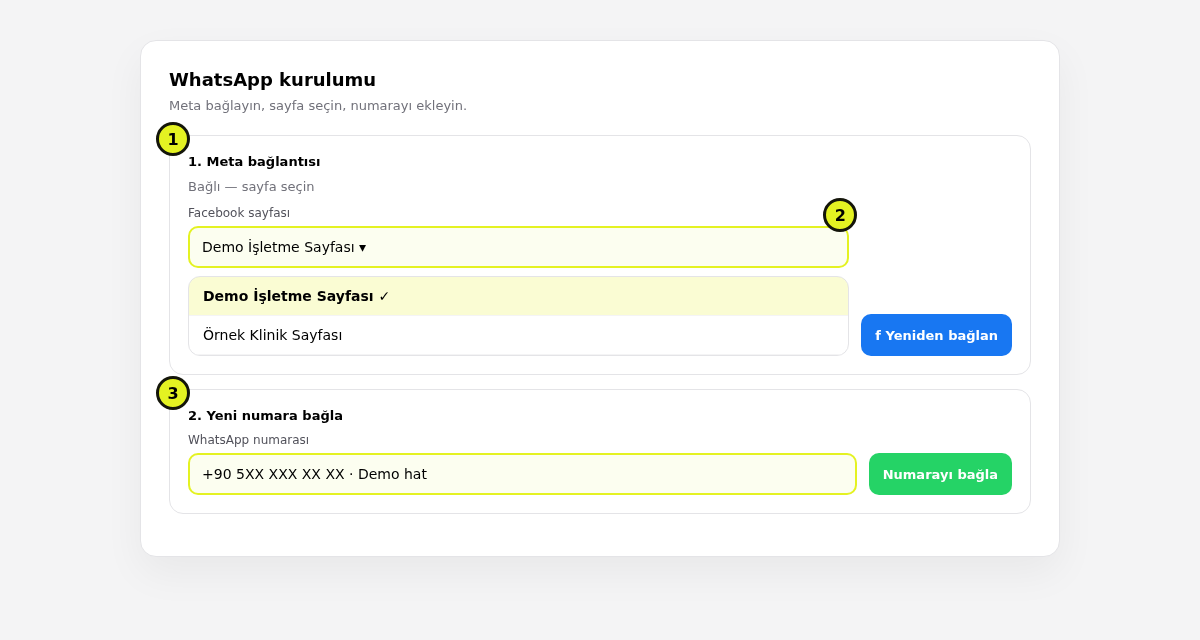Select Demo İşletme Sayfası option in list
This screenshot has width=1200, height=640.
[x=518, y=296]
